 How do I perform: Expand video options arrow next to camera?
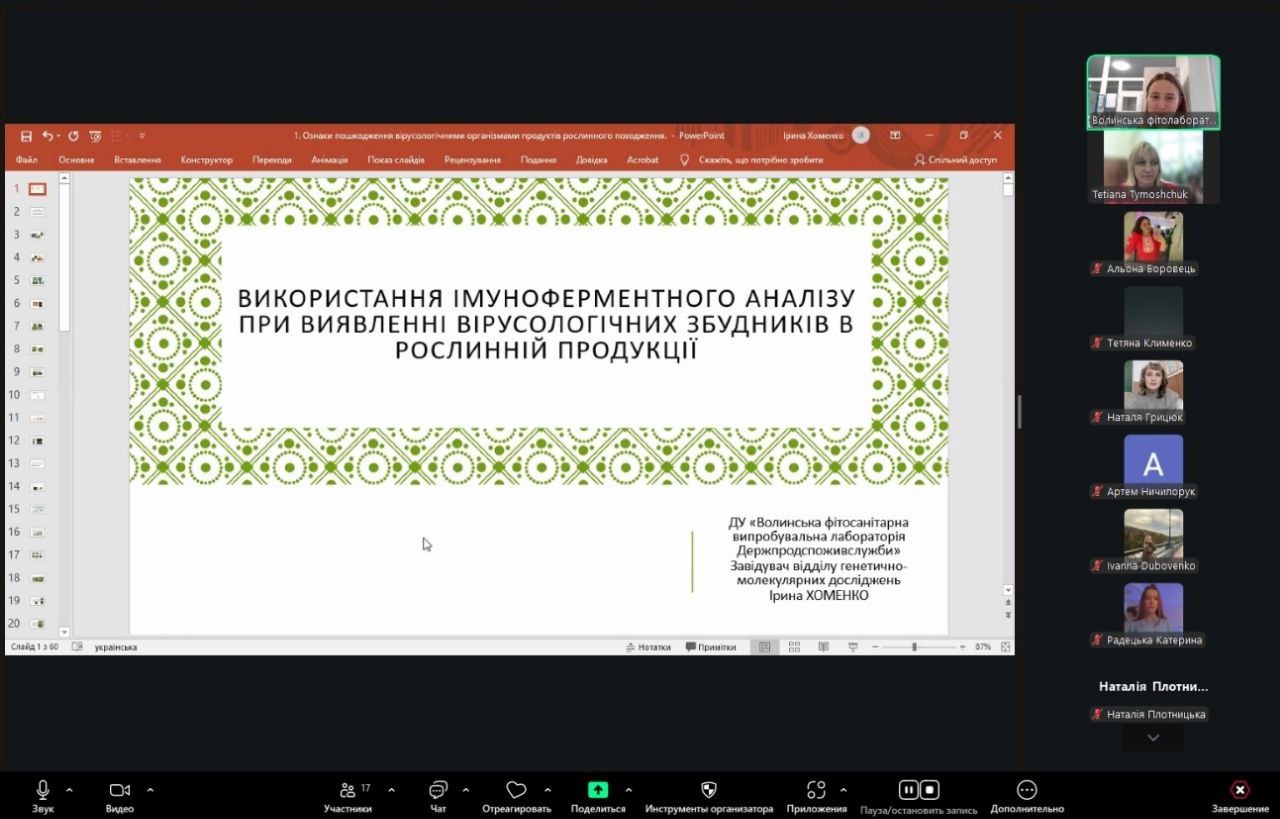150,790
